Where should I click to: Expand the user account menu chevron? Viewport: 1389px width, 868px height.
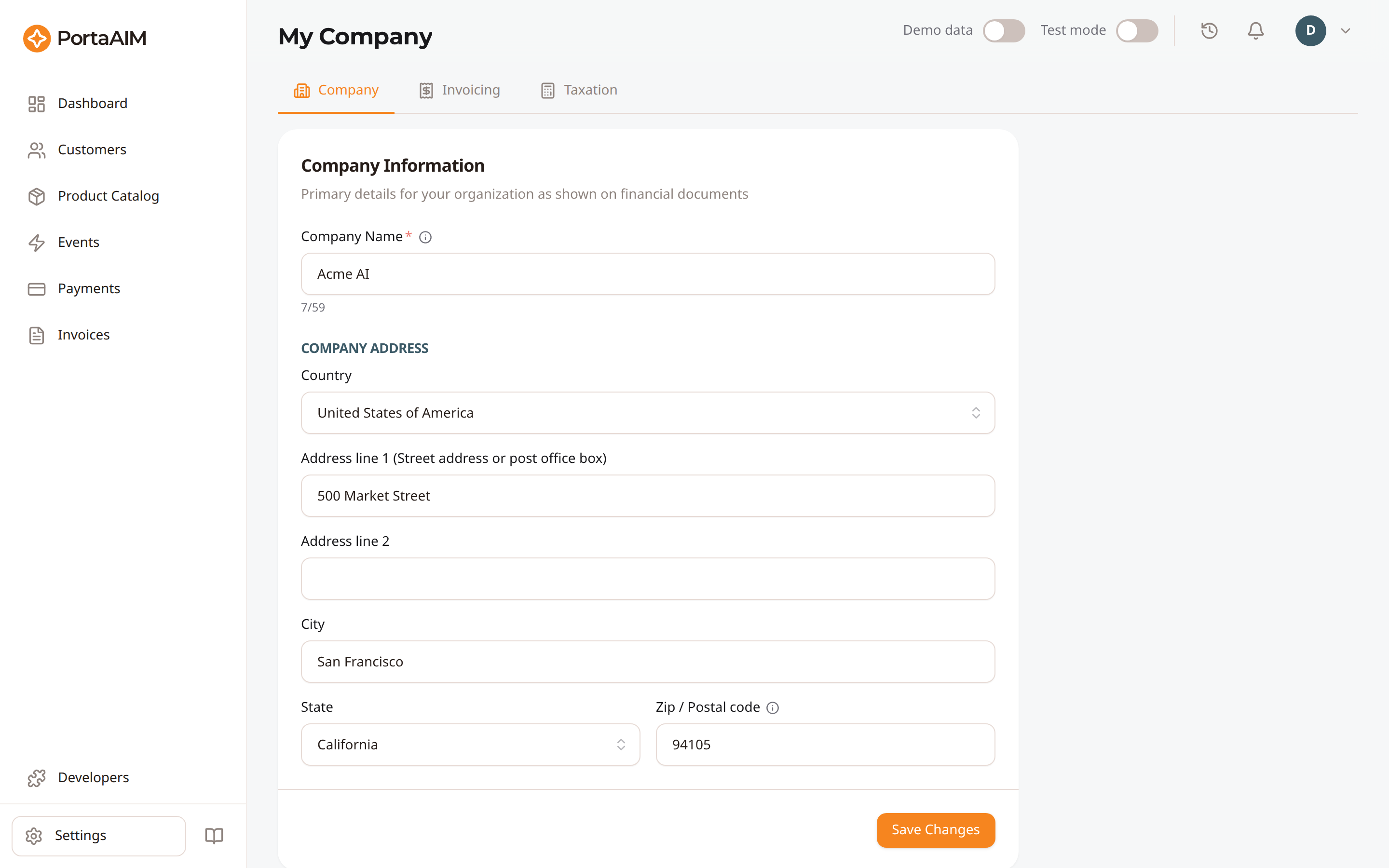[1346, 31]
